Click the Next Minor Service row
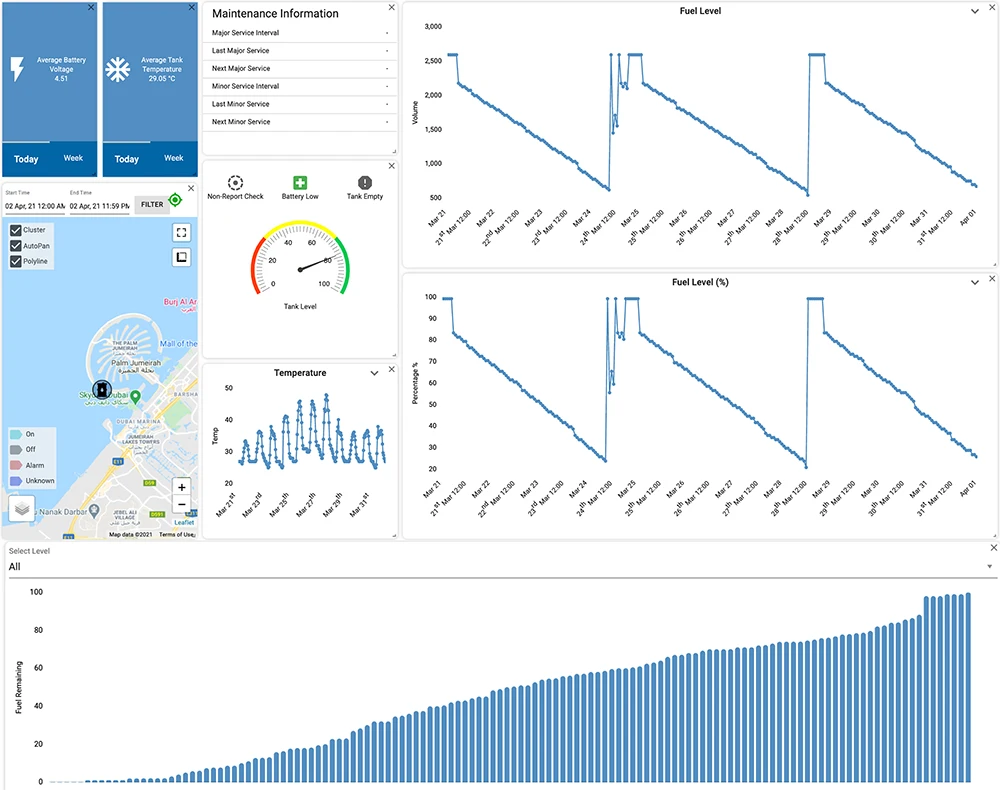Viewport: 1000px width, 790px height. (x=300, y=122)
